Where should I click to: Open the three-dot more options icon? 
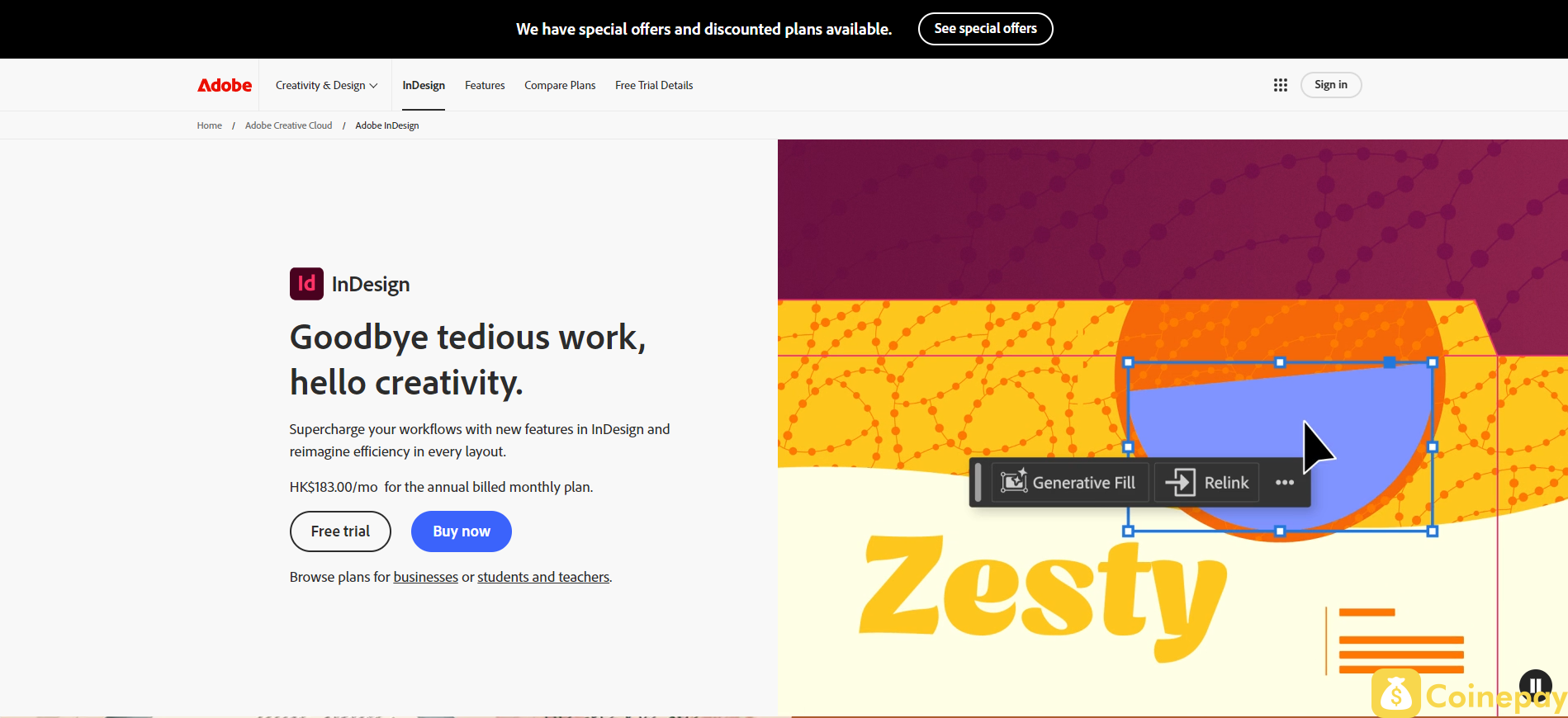(x=1285, y=483)
